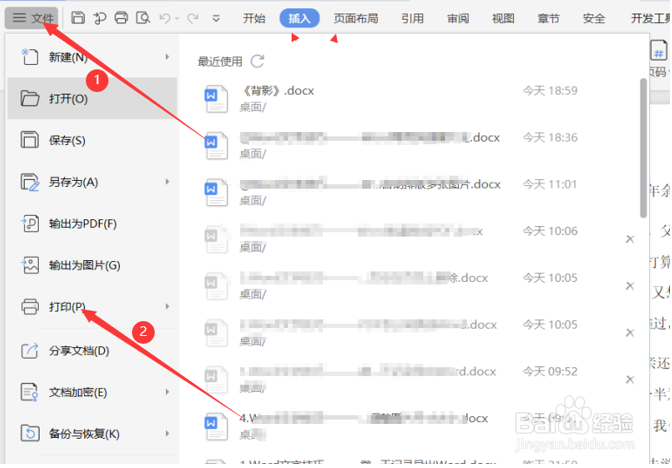Remove the 今天 09:52 file from recent list
Viewport: 672px width, 468px height.
(x=630, y=379)
